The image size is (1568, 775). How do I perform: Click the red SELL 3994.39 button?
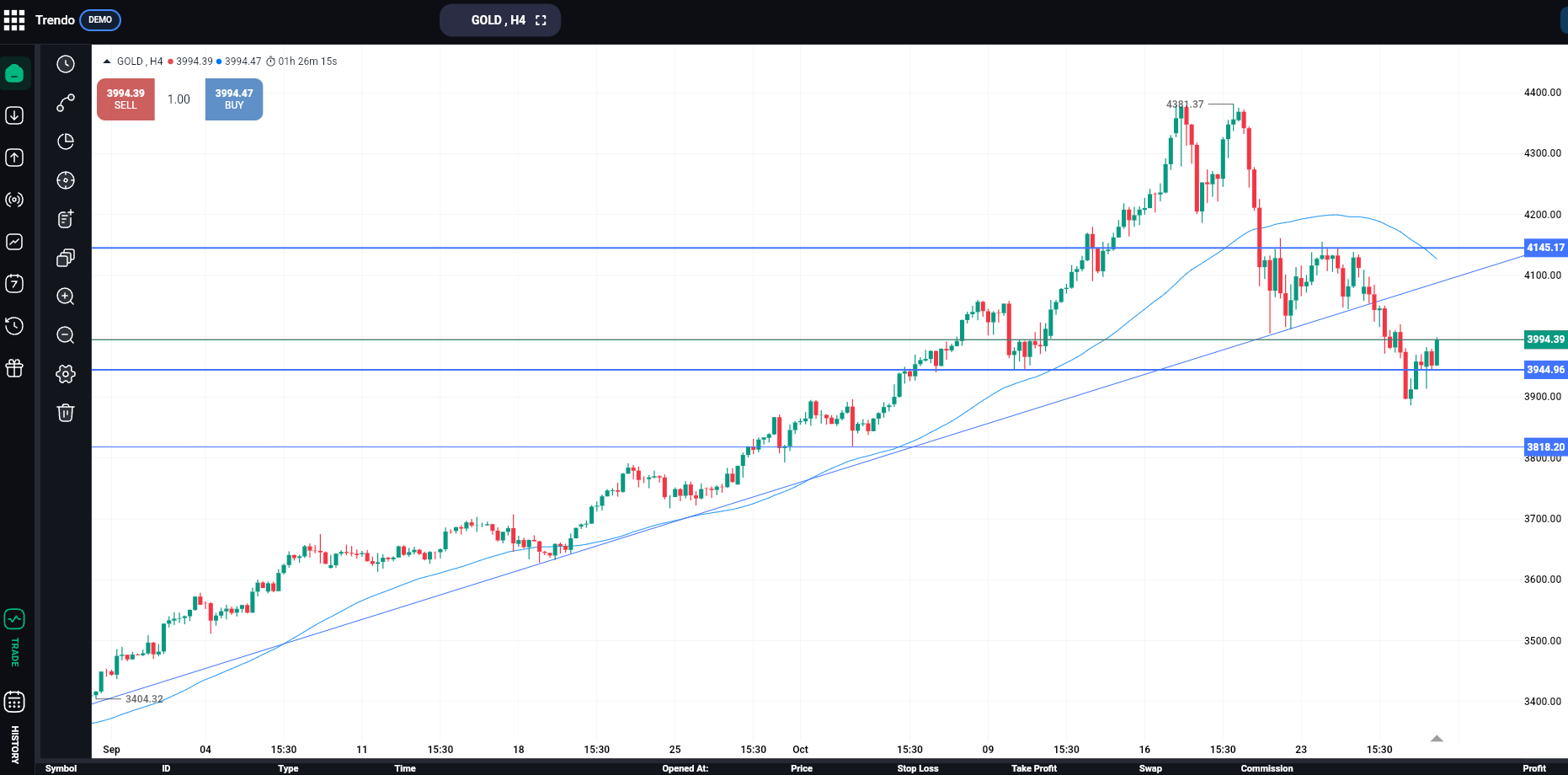point(125,99)
